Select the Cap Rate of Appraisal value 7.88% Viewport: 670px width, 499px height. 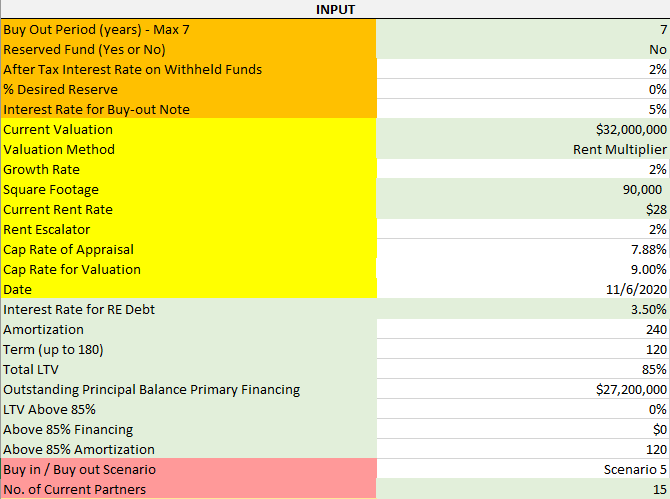[523, 250]
